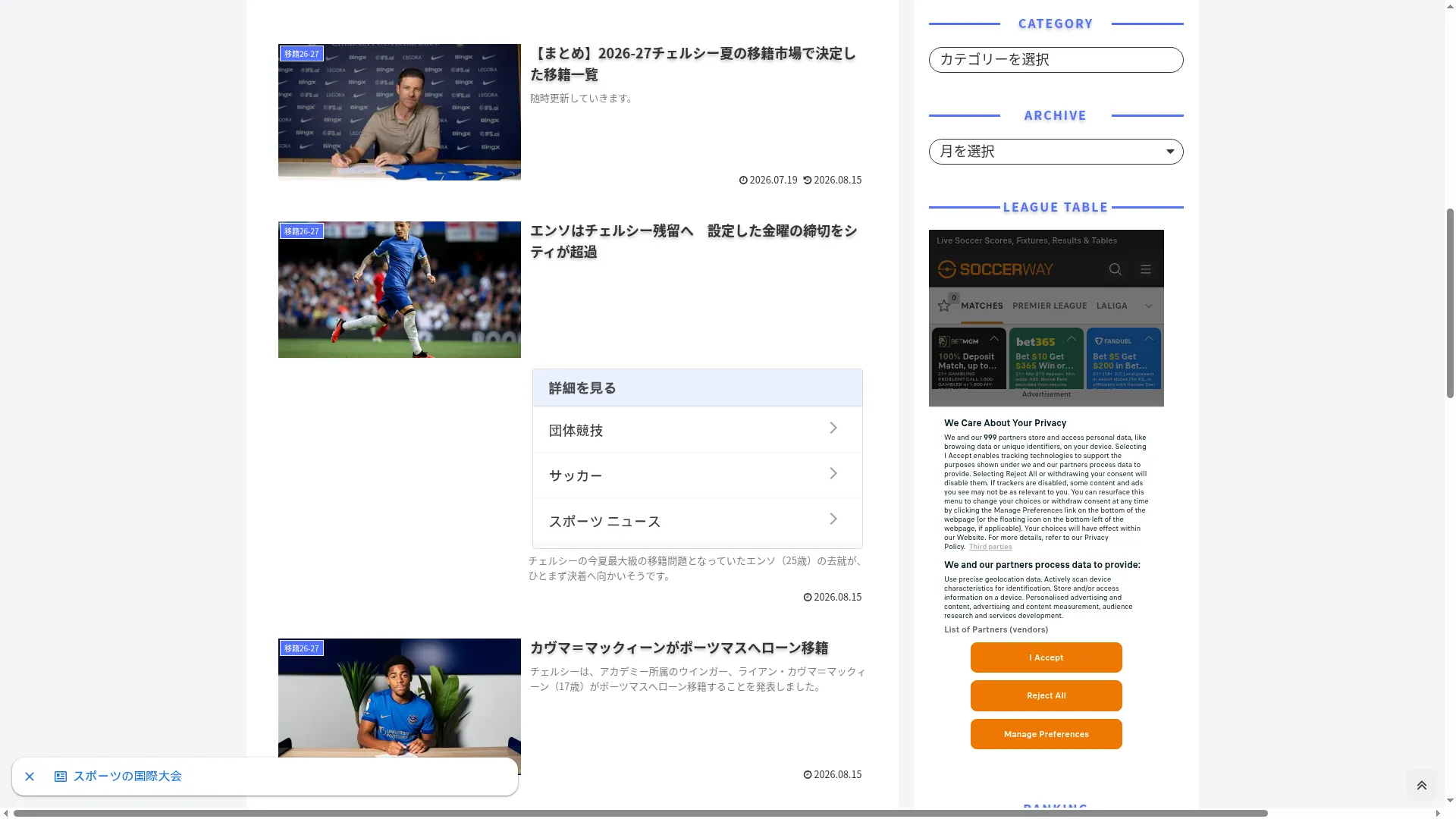
Task: Switch to the LALIGA tab
Action: 1112,306
